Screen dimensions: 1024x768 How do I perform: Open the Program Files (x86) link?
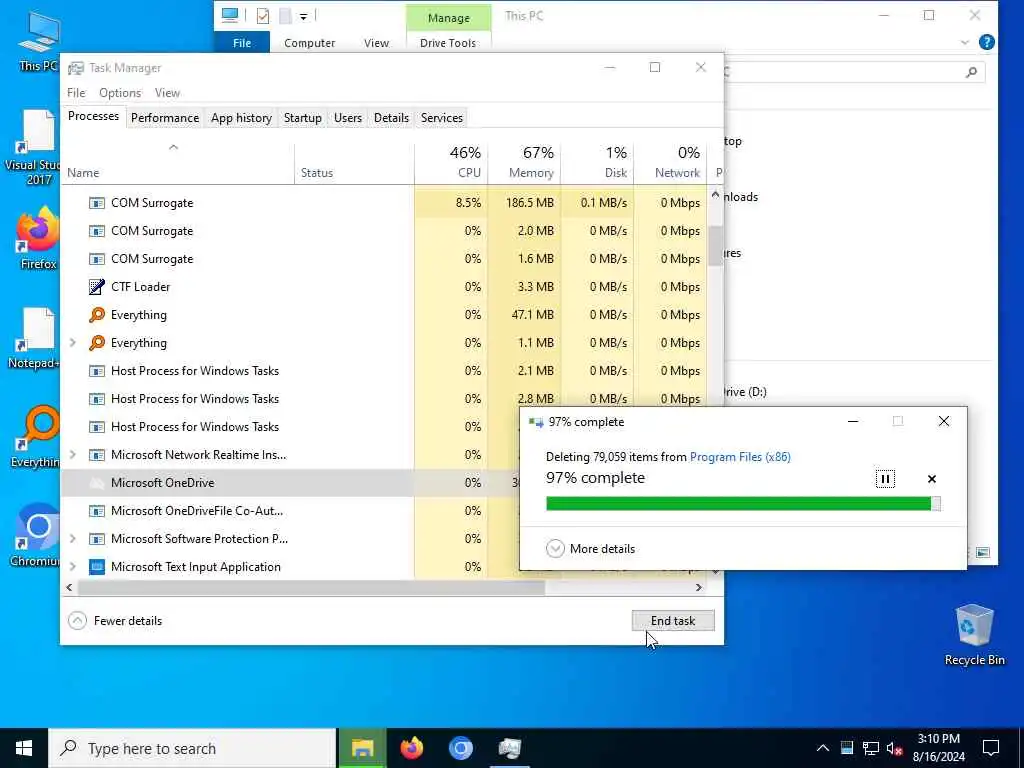(740, 456)
